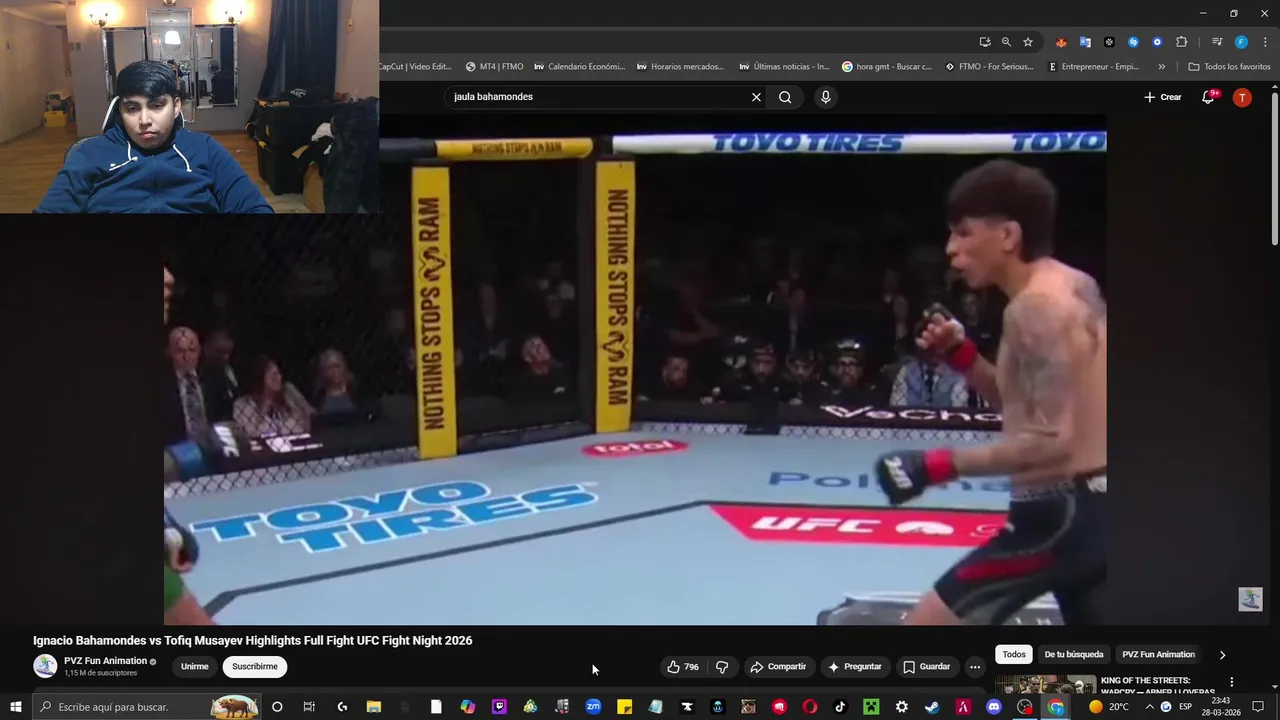1280x720 pixels.
Task: Open the King of the Streets thumbnail
Action: (1045, 684)
